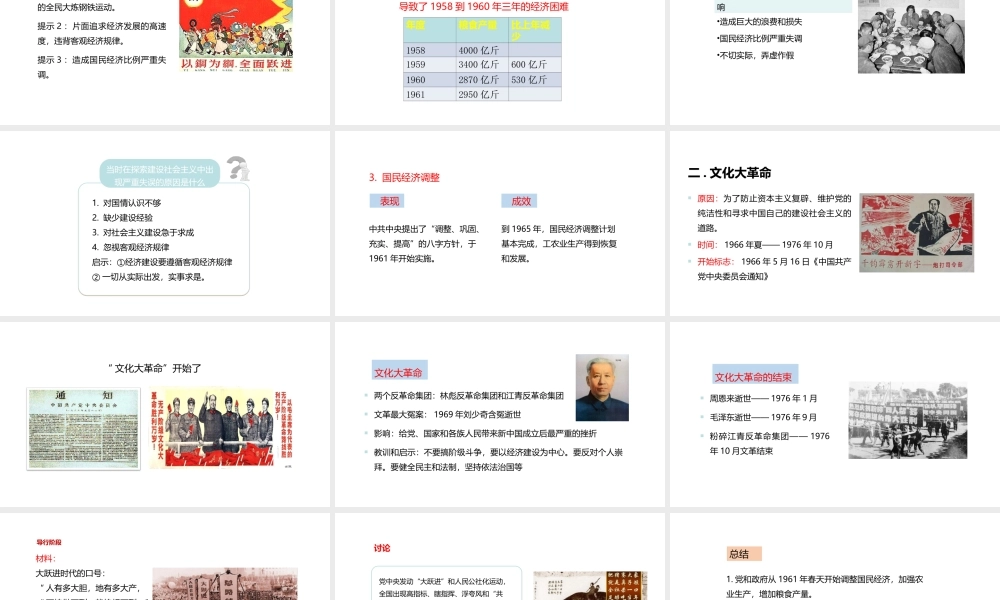
Task: Select bullet '不切实际，弄虚作假'
Action: coord(755,55)
